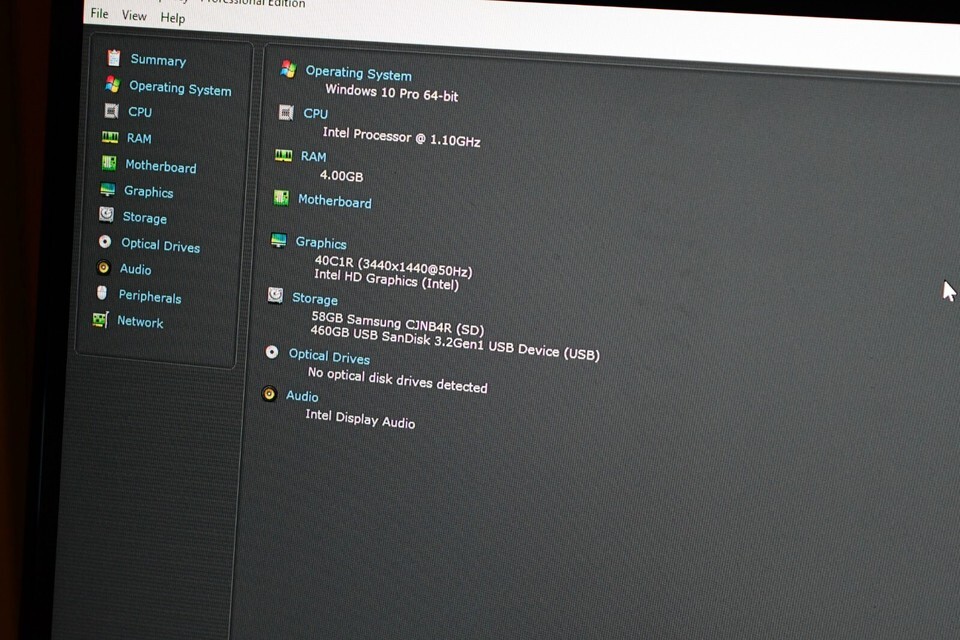Screen dimensions: 960x640
Task: Click the CPU heading link in summary
Action: (x=316, y=114)
